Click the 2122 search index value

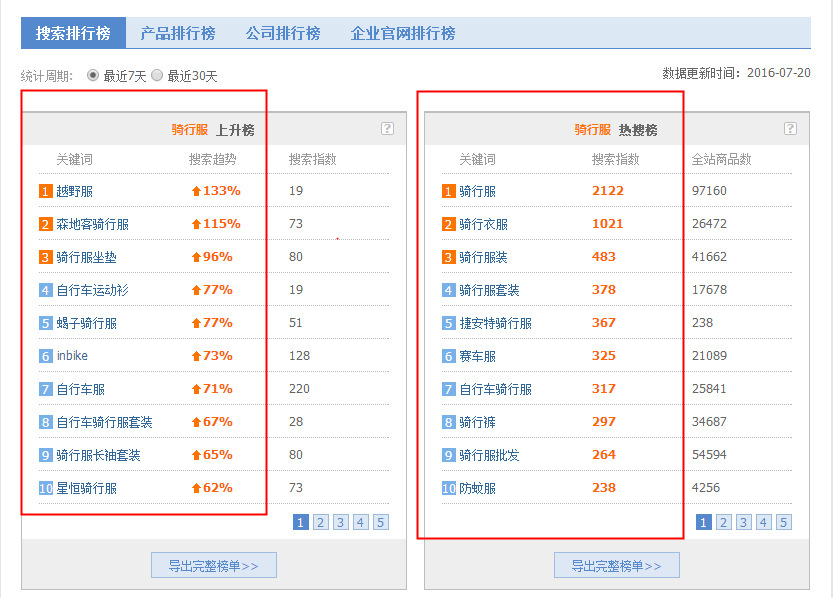coord(608,191)
